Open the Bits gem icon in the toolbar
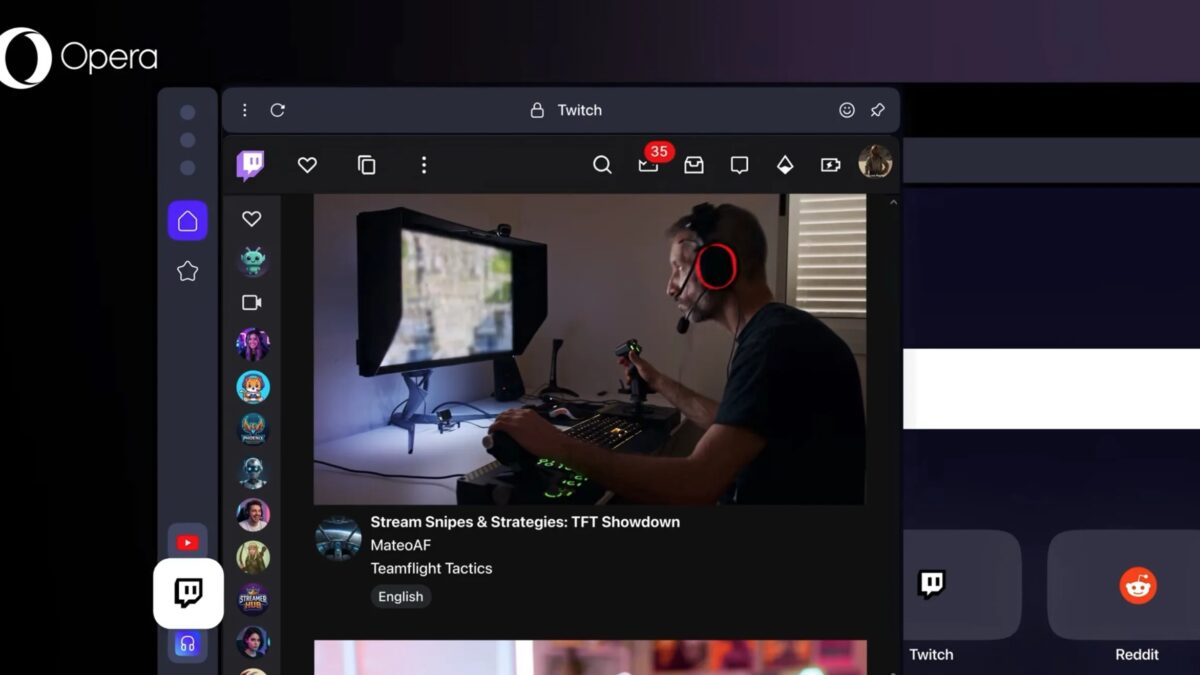 (x=785, y=164)
